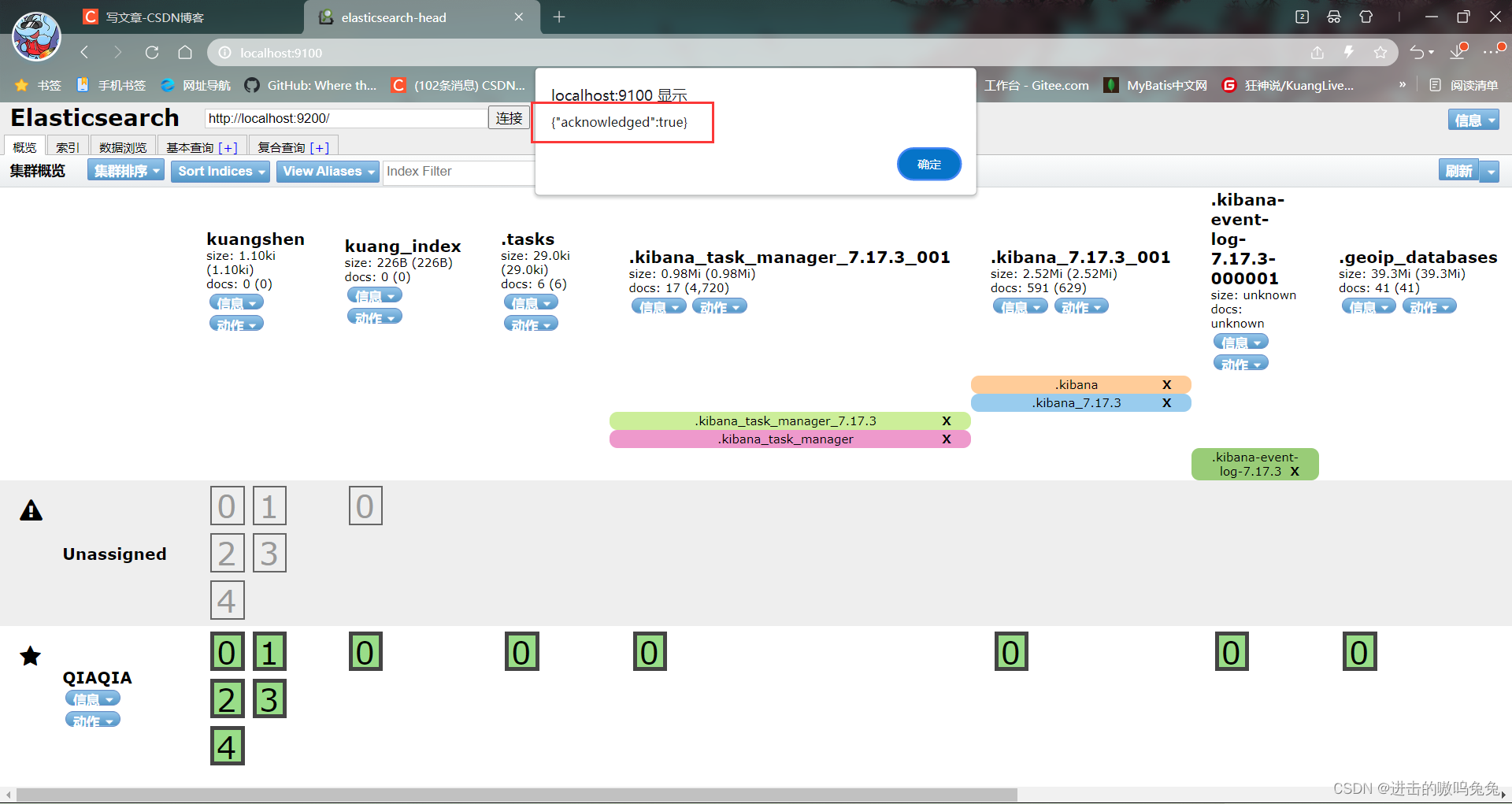The width and height of the screenshot is (1512, 804).
Task: Click the browser back arrow
Action: [84, 53]
